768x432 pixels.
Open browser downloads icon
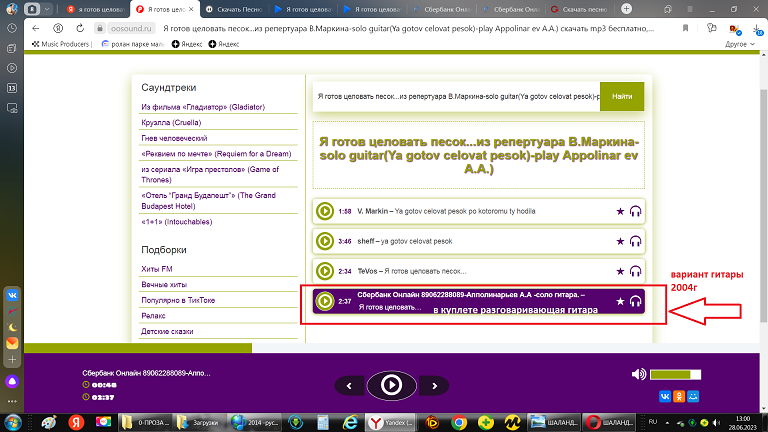coord(759,29)
